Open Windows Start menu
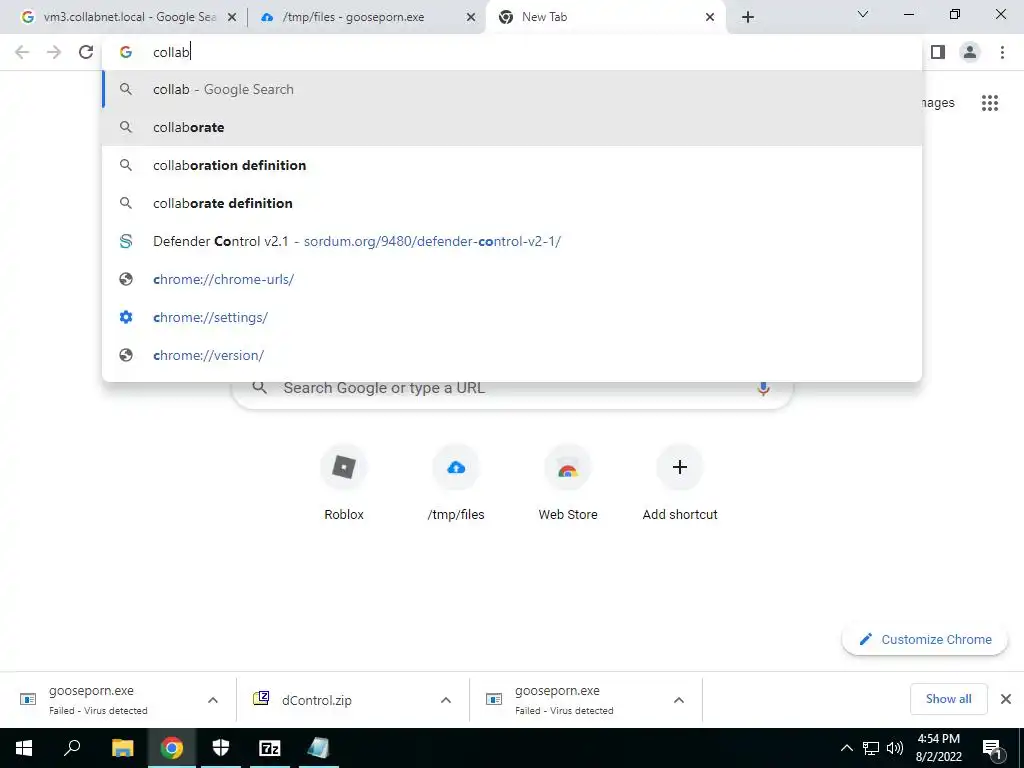This screenshot has width=1024, height=768. click(x=24, y=748)
